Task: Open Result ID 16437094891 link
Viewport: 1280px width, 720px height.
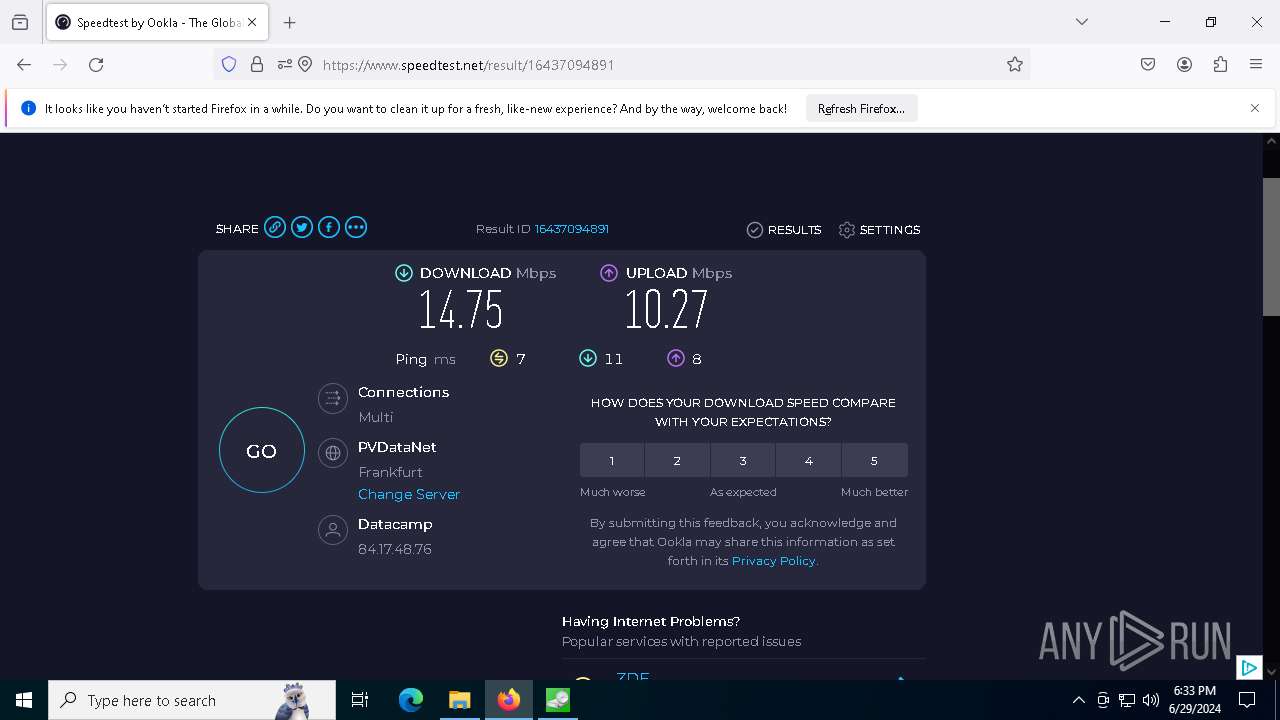Action: pyautogui.click(x=572, y=229)
